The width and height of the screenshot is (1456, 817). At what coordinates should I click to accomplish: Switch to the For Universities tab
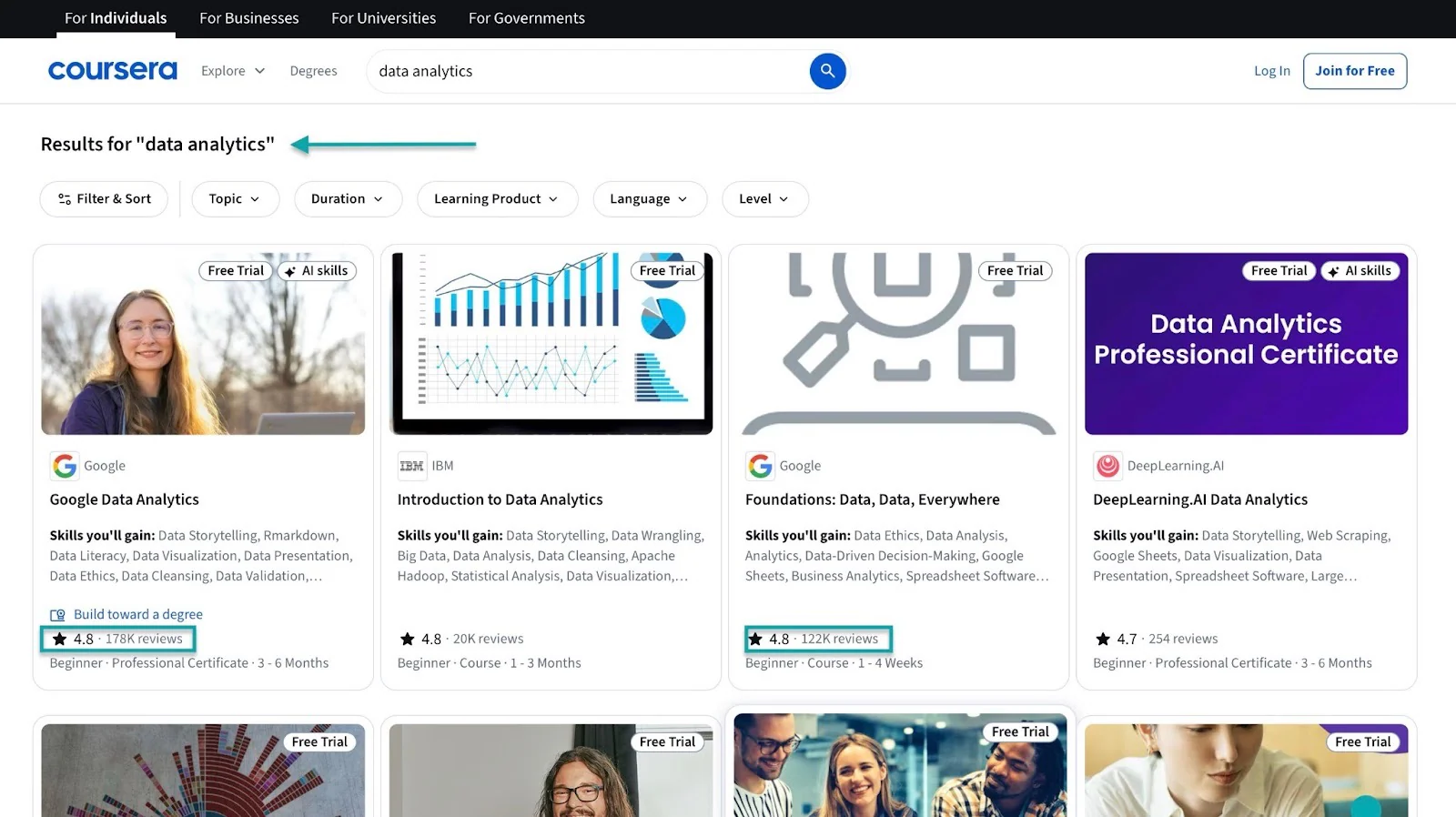pyautogui.click(x=383, y=18)
